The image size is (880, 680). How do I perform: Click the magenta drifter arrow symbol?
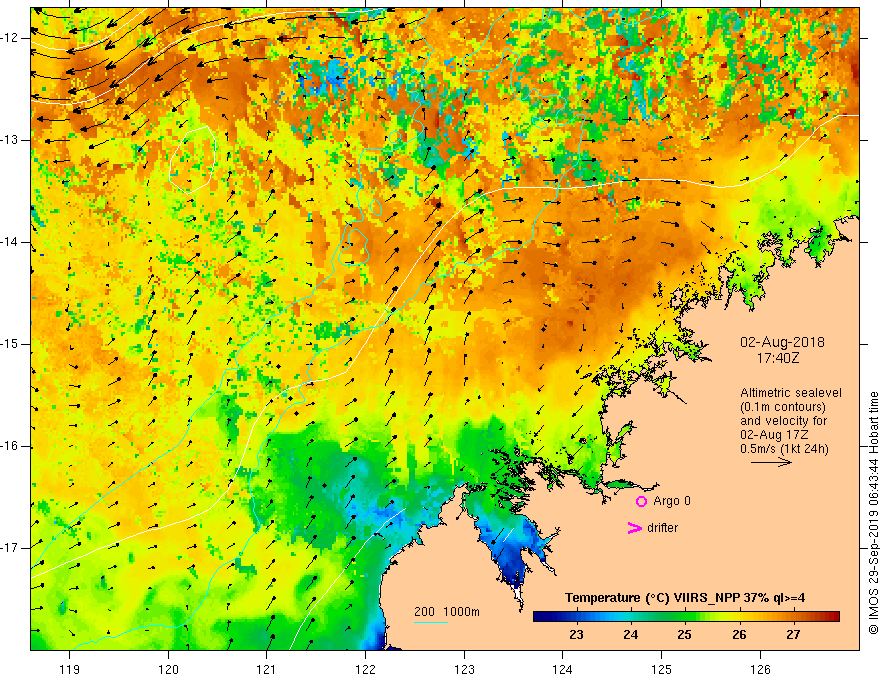click(634, 528)
